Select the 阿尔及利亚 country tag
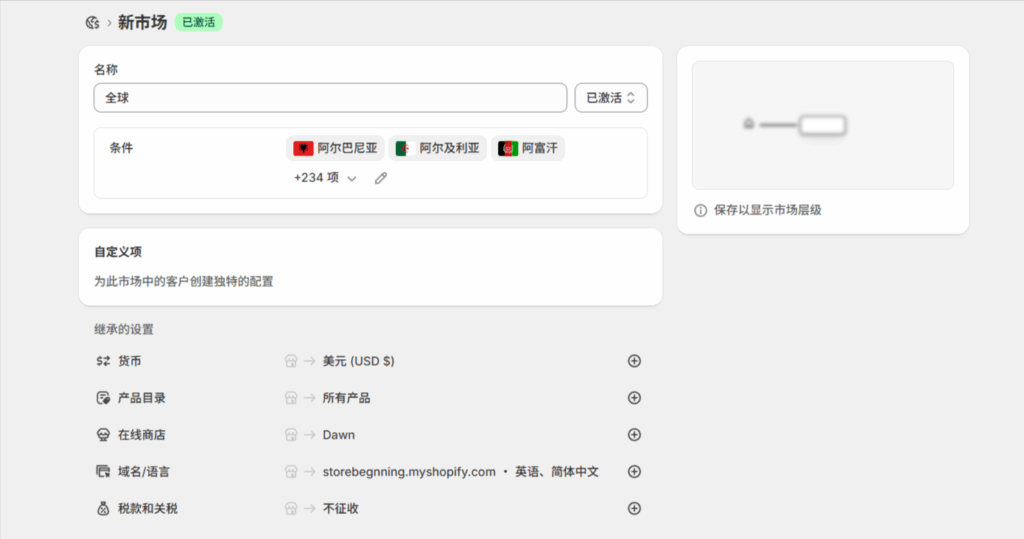This screenshot has height=539, width=1024. click(438, 149)
